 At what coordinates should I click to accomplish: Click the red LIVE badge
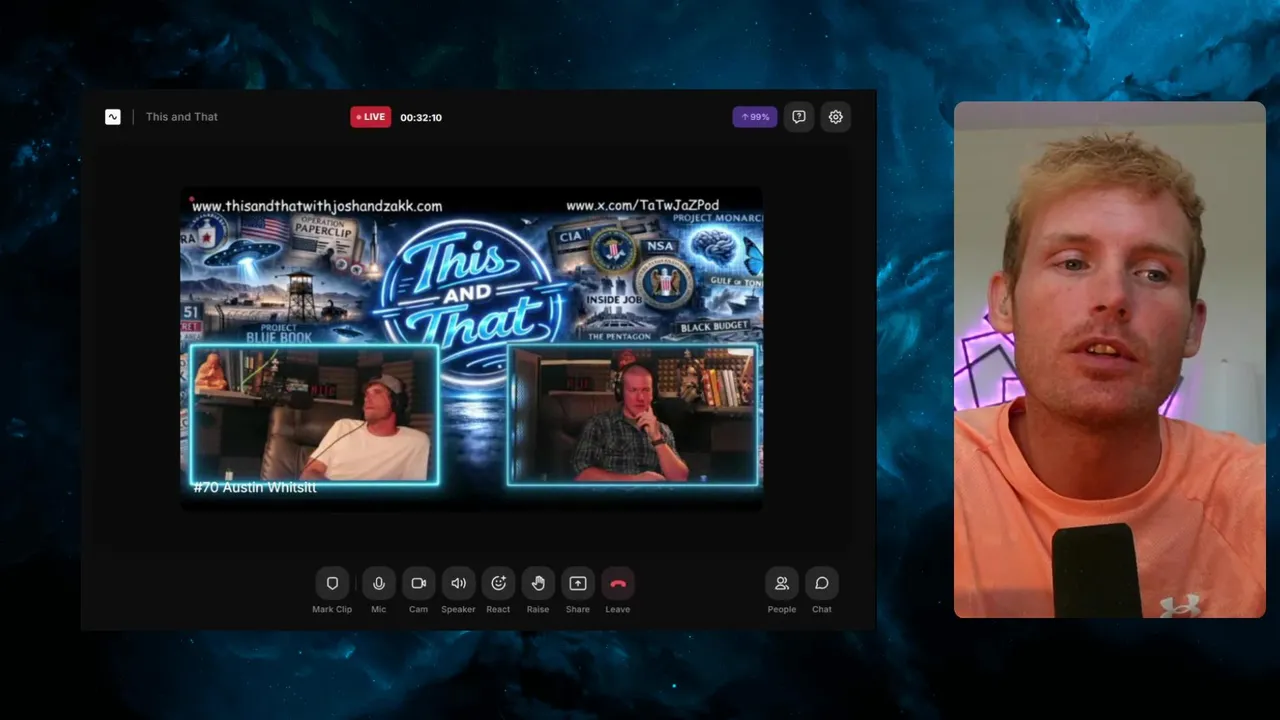371,117
